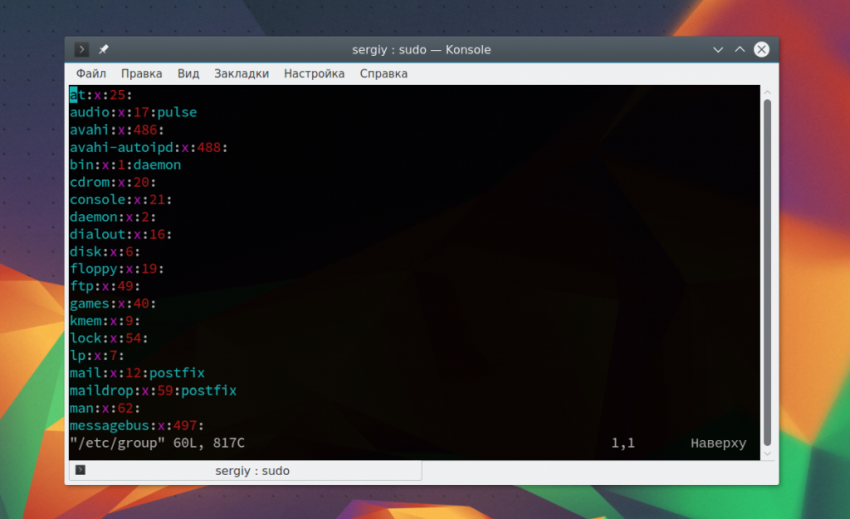Maximize the Konsole window
Screen dimensions: 850x519
(740, 50)
